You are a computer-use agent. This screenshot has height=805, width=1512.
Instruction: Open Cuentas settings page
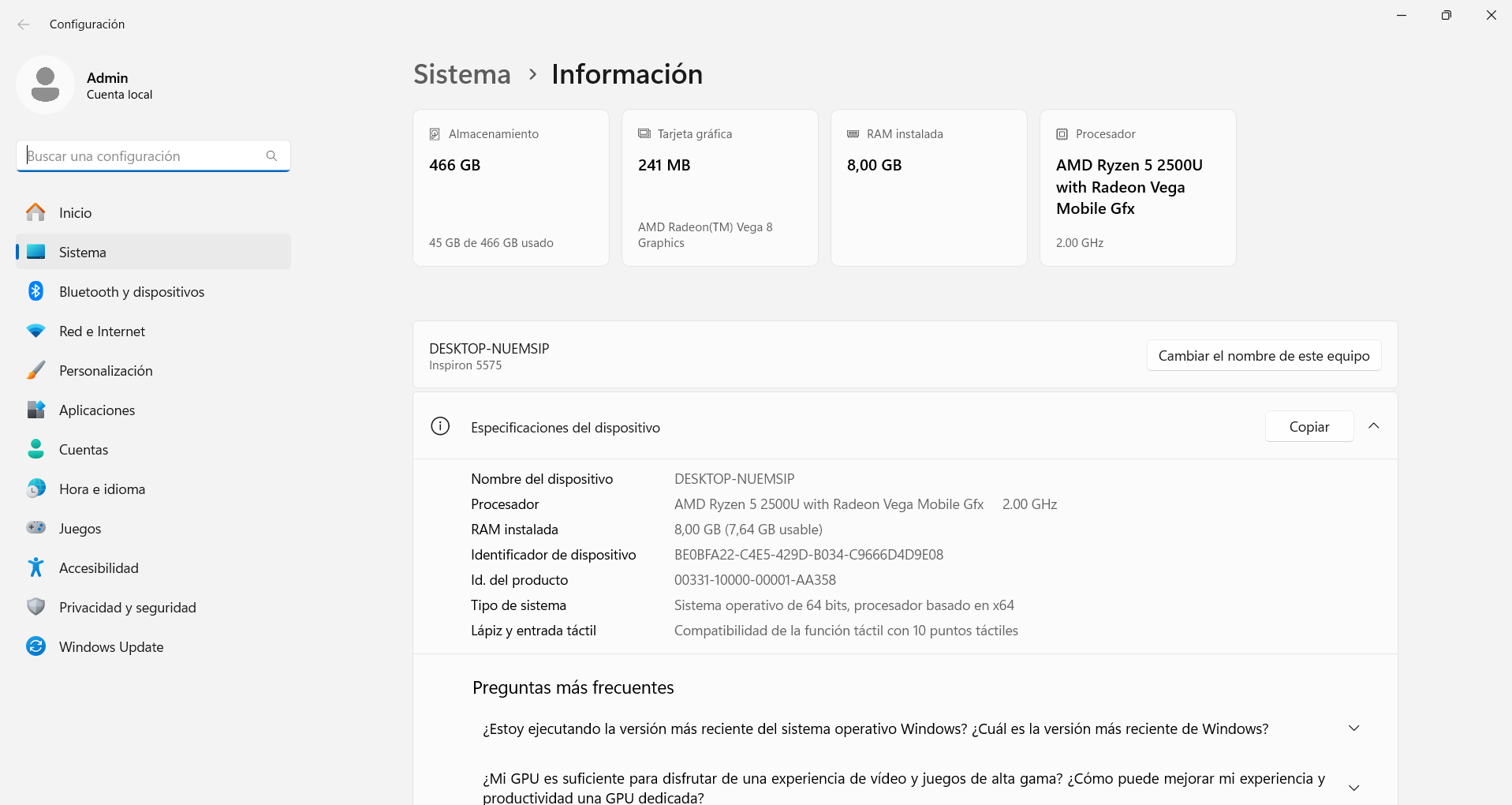(84, 450)
